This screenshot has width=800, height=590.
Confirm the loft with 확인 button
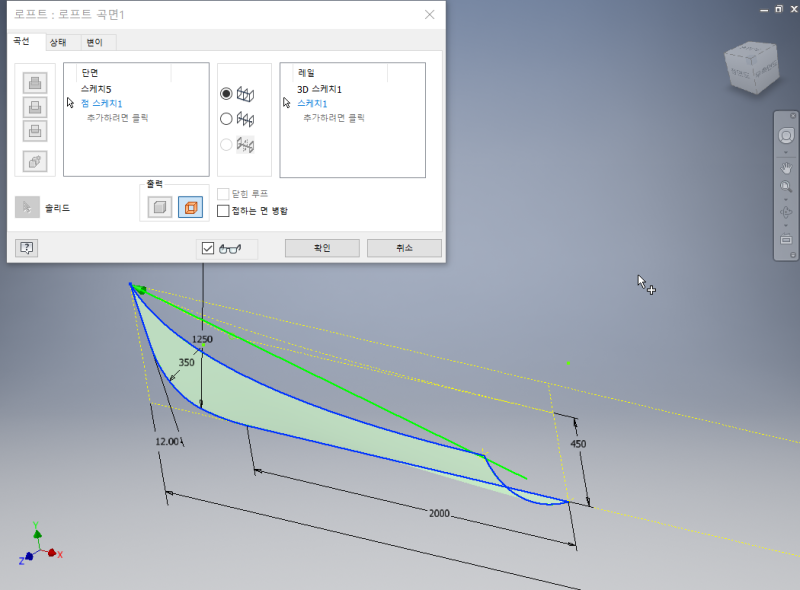(x=322, y=248)
